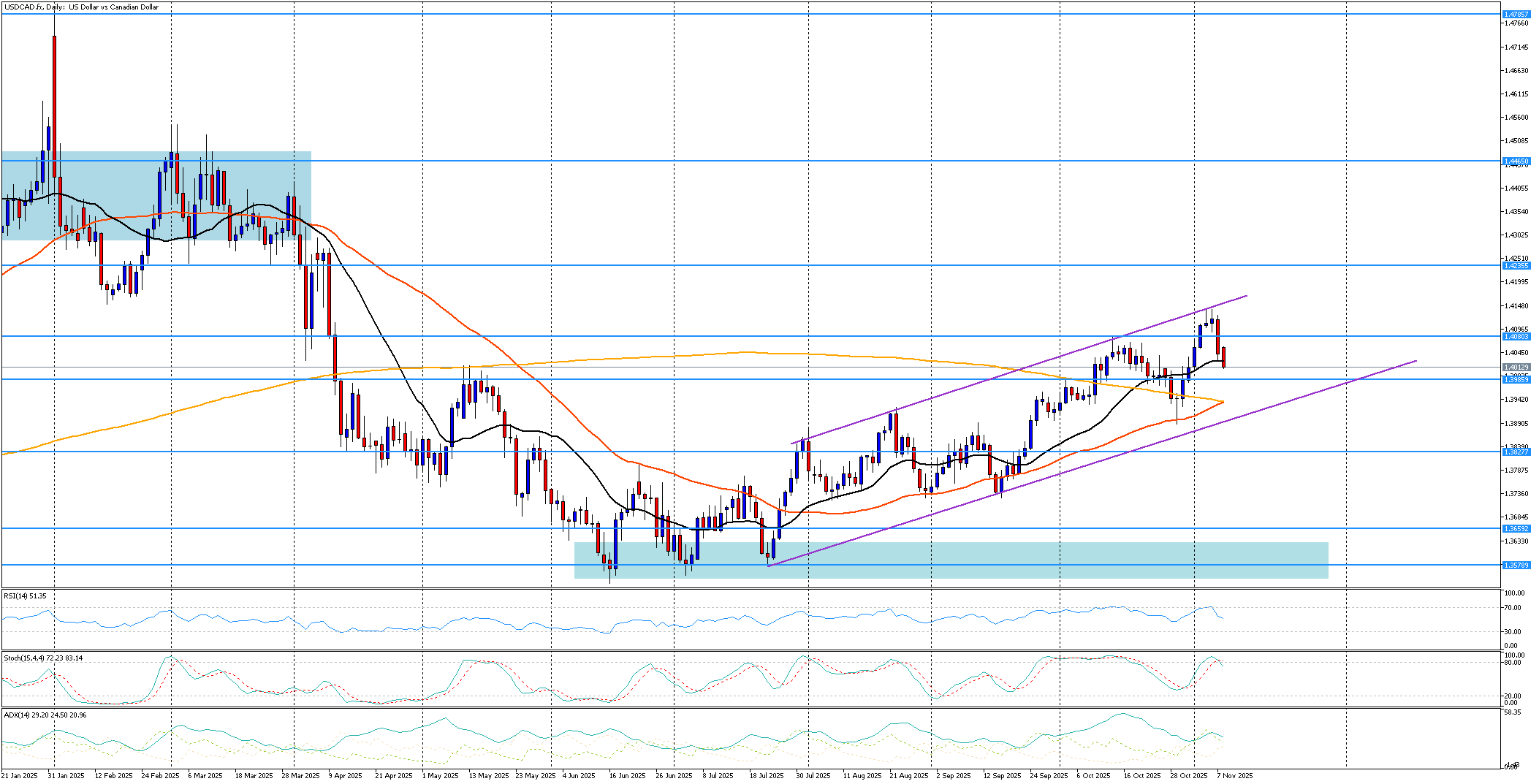Select the ADX(14) indicator label
1539x784 pixels.
pos(45,715)
